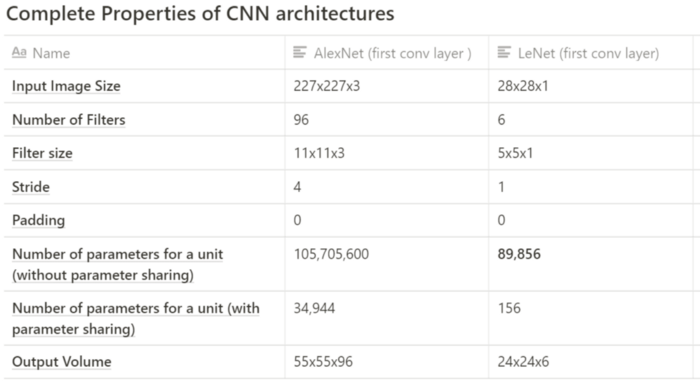Click the Aa title property icon
The image size is (700, 384).
tap(19, 53)
